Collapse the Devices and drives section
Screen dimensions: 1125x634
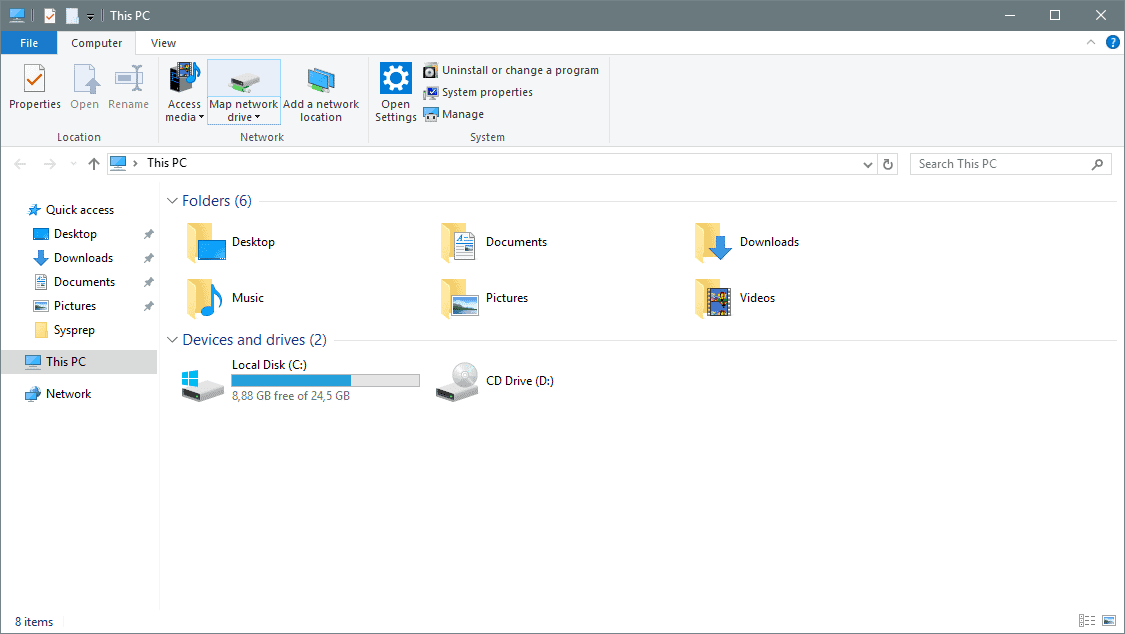pos(172,339)
